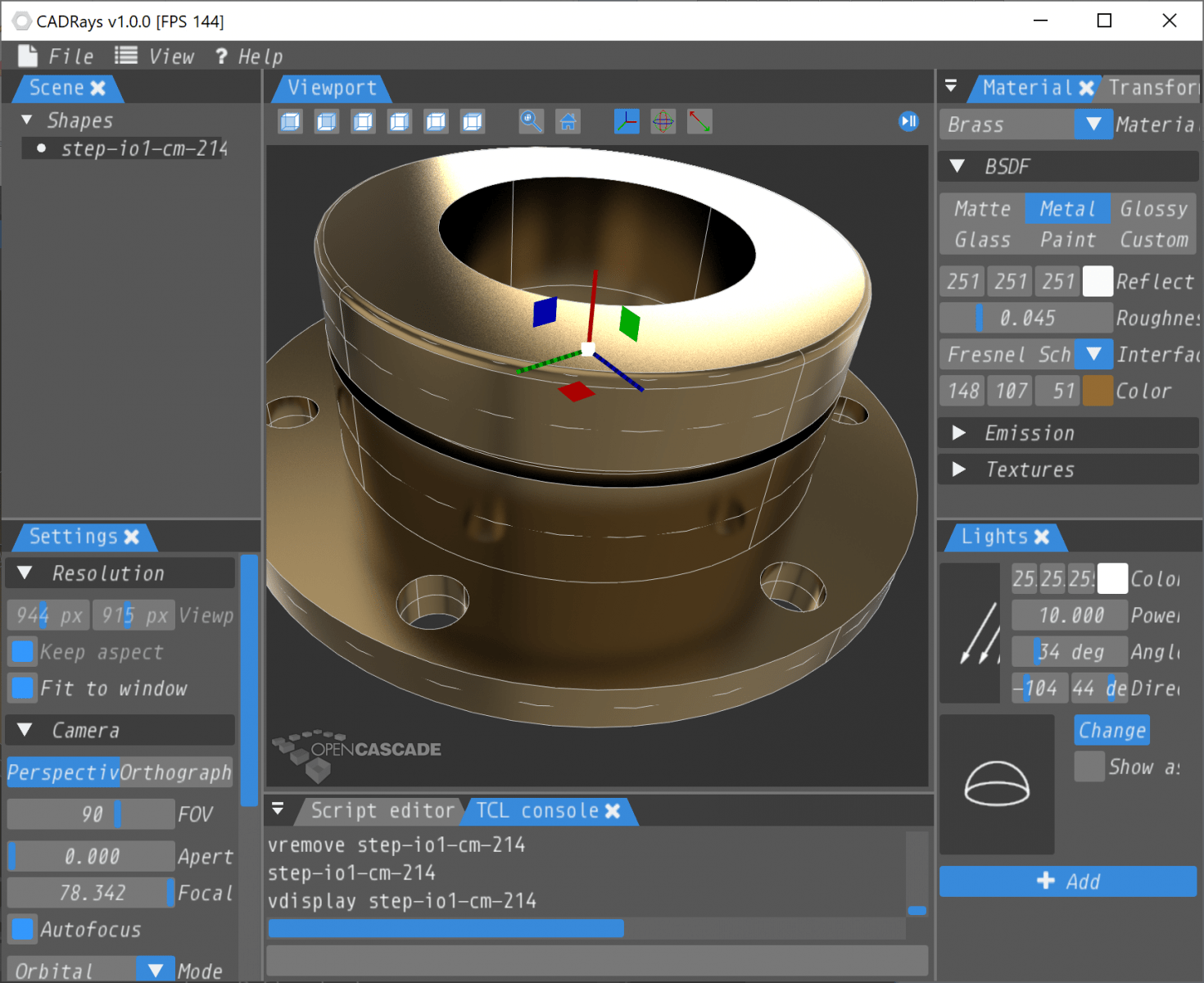Click the gimbal rotation icon in the toolbar
Screen dimensions: 1204x983
point(663,121)
